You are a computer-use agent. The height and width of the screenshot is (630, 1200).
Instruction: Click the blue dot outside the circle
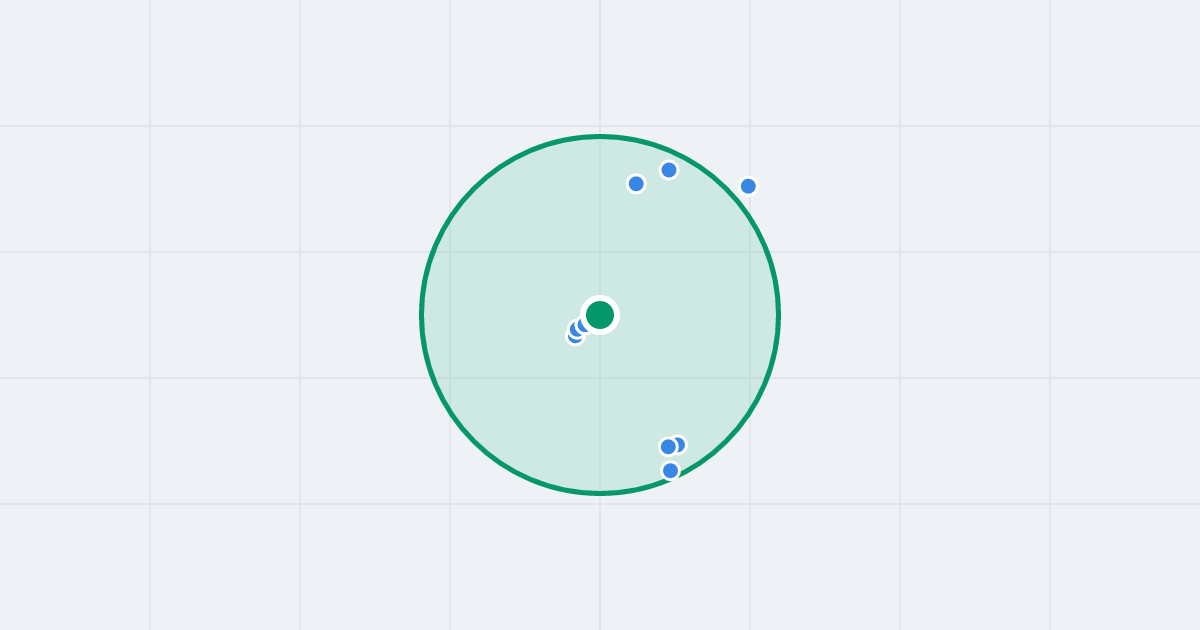click(x=748, y=186)
